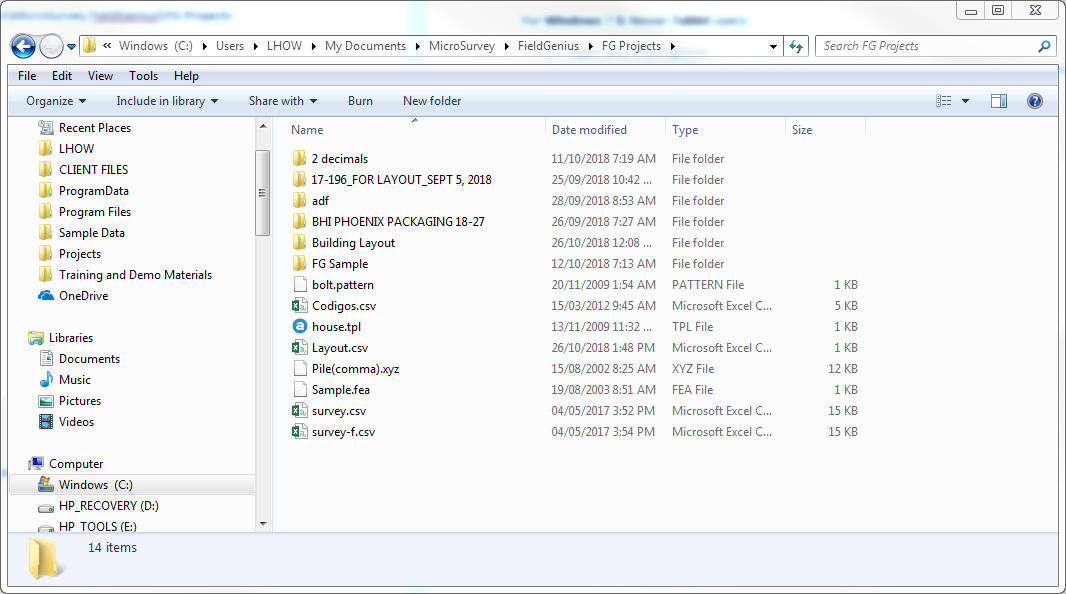Screen dimensions: 1066x594
Task: Open the View menu
Action: click(x=100, y=76)
